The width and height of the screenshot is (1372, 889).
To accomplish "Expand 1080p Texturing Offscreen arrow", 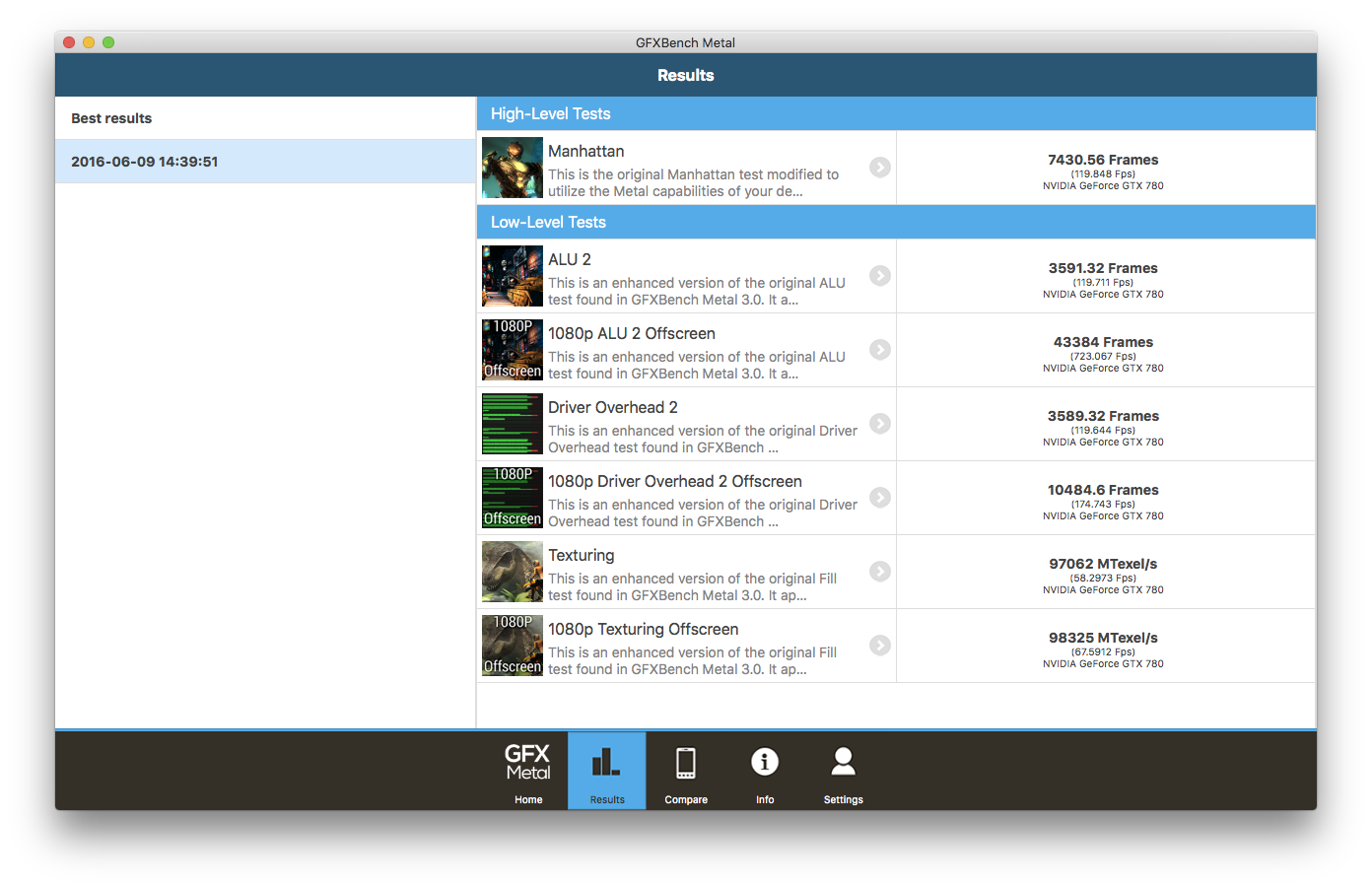I will click(880, 646).
